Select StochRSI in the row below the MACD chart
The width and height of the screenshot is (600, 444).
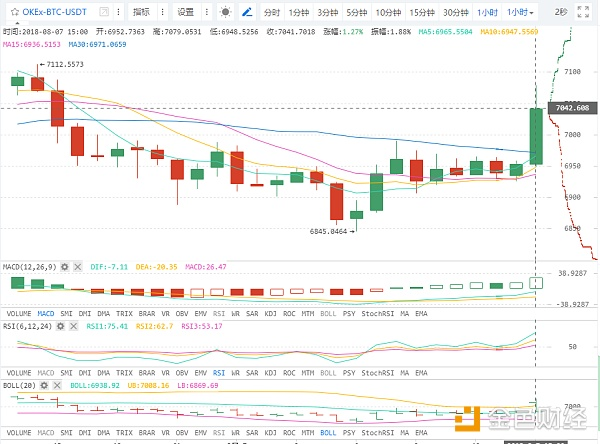(x=377, y=313)
